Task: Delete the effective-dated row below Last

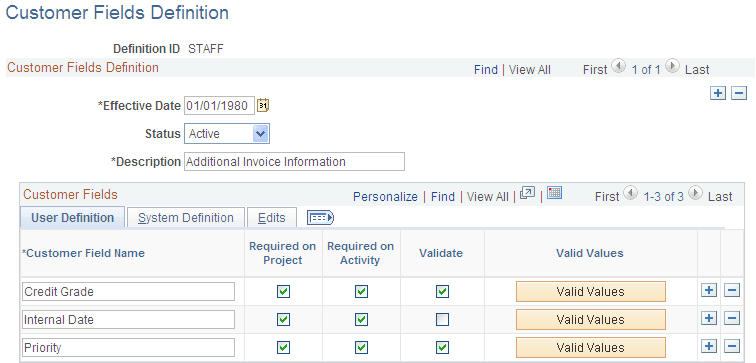Action: click(x=739, y=94)
